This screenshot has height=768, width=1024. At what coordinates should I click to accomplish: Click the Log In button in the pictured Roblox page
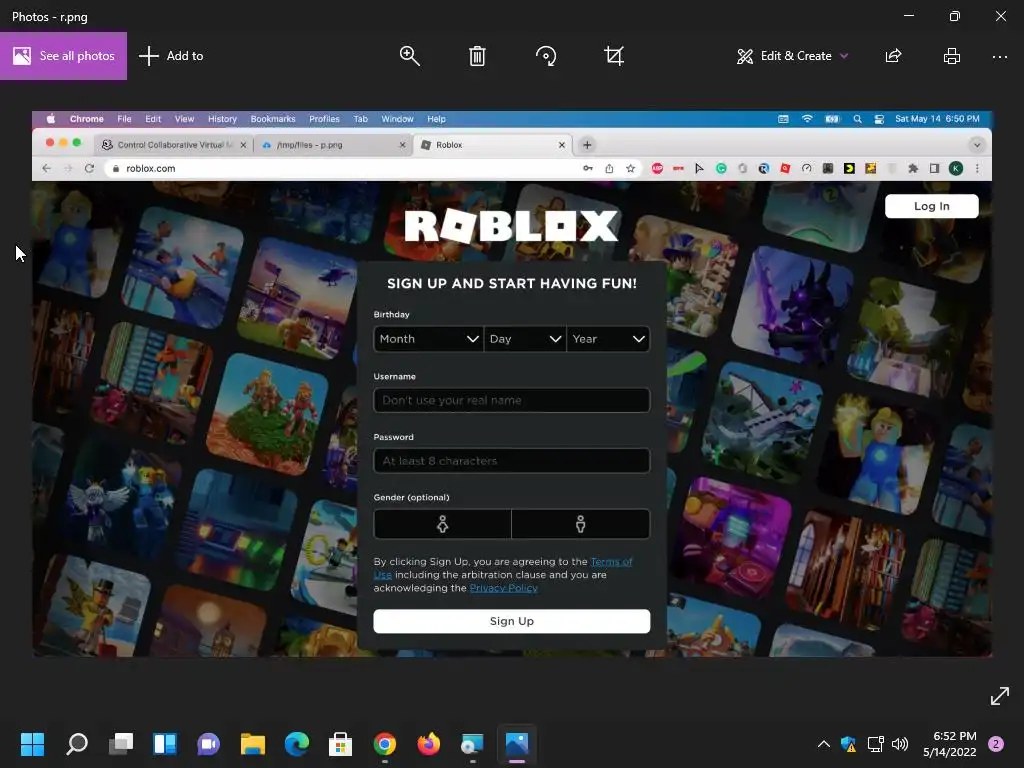(931, 206)
